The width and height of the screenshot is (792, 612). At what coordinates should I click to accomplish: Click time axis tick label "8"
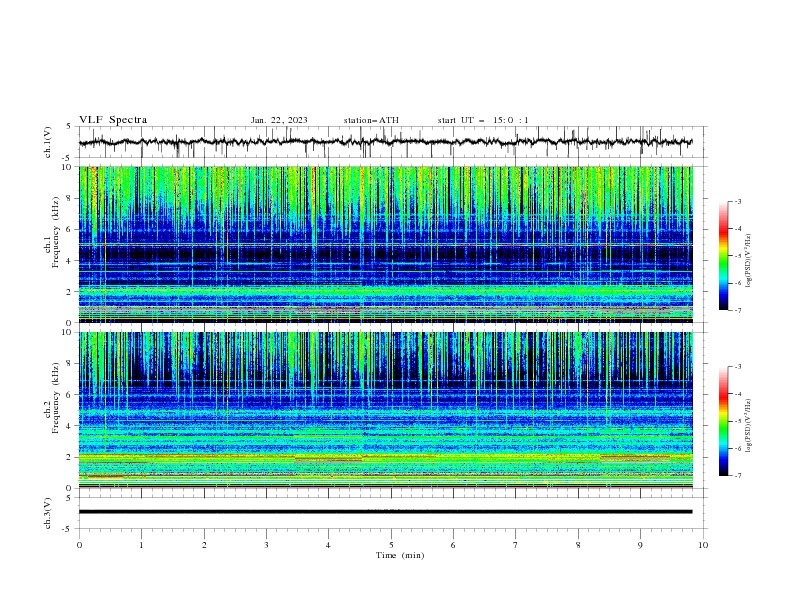[x=578, y=545]
